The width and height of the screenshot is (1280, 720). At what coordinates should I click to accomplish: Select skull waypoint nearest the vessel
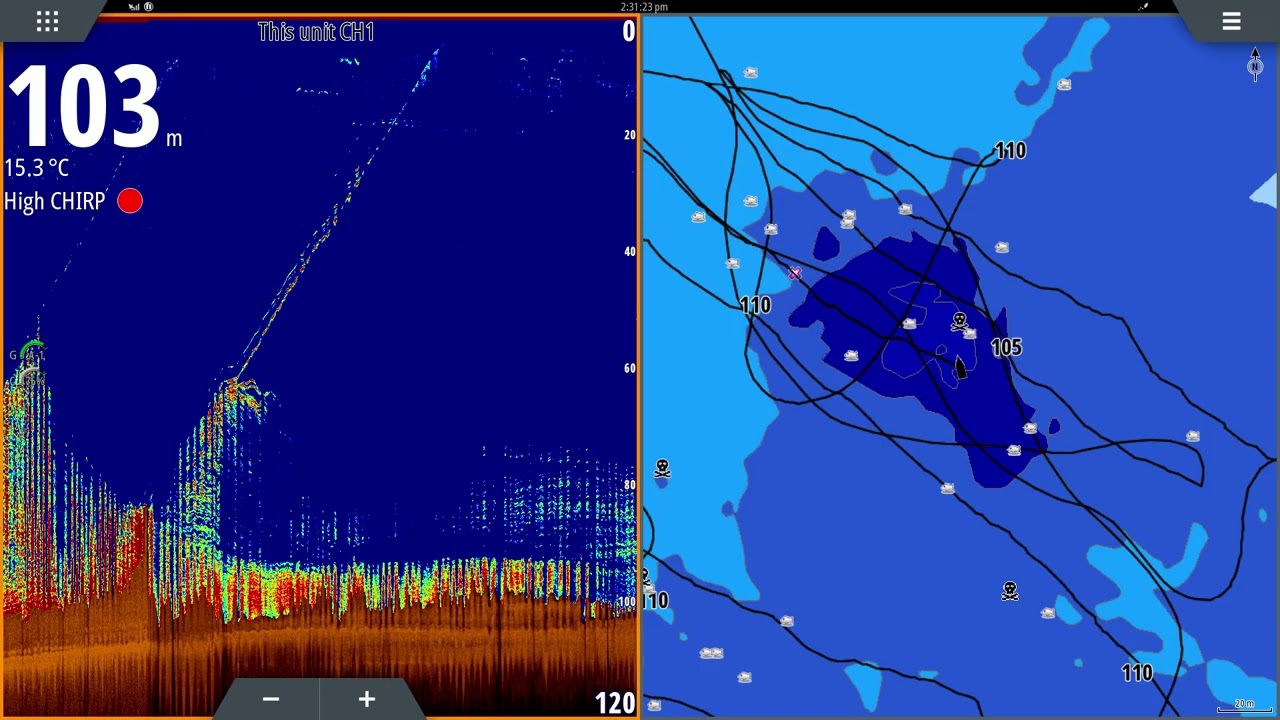coord(958,321)
